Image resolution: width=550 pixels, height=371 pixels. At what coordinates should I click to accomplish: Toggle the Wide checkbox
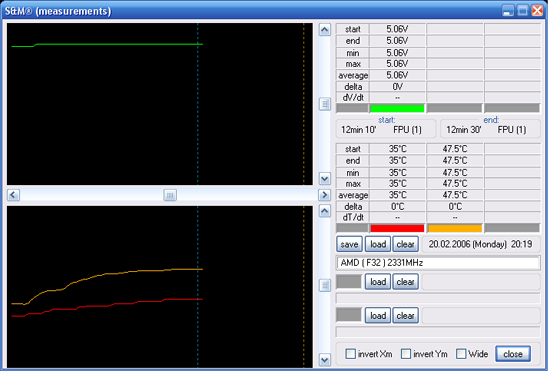point(461,353)
